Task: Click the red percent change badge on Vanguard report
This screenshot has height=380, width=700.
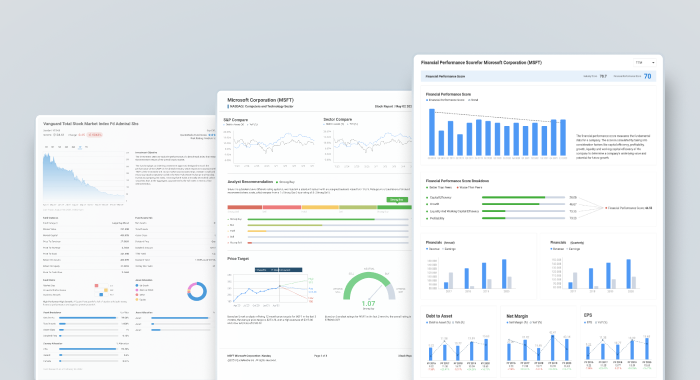Action: point(95,134)
